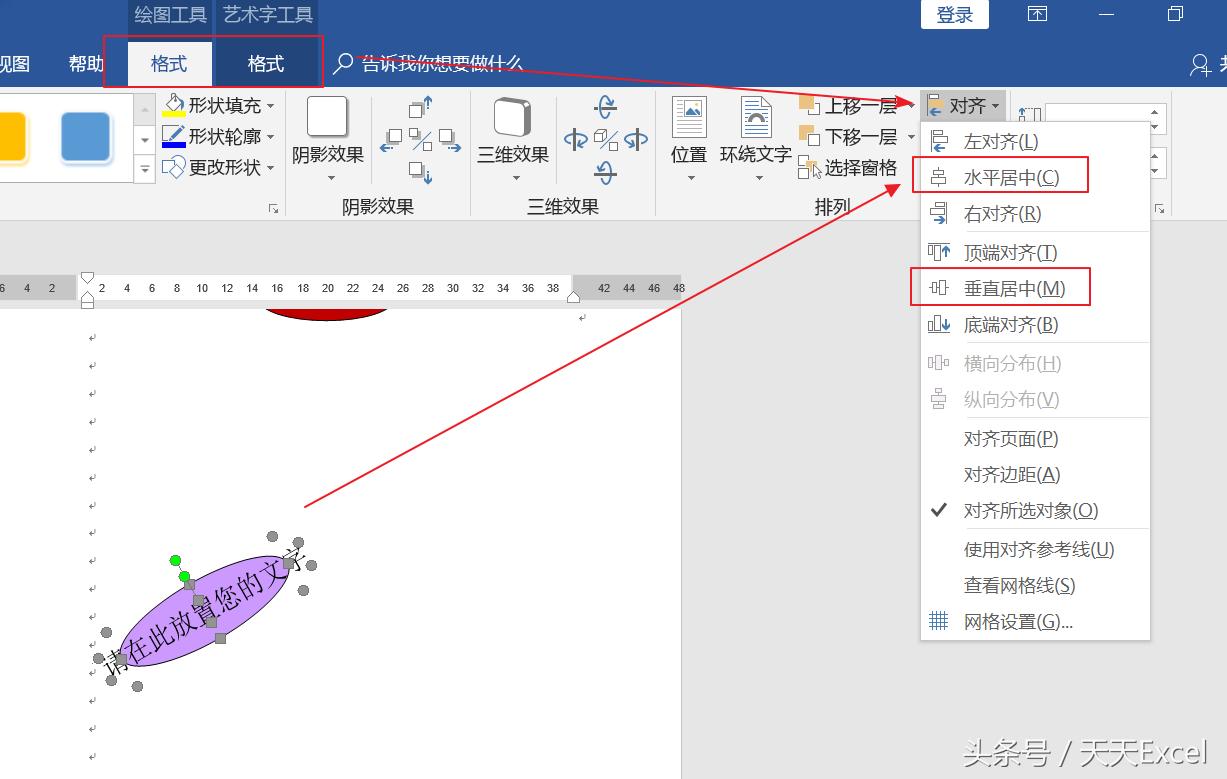This screenshot has width=1227, height=779.
Task: Click the 登录 button
Action: pos(954,14)
